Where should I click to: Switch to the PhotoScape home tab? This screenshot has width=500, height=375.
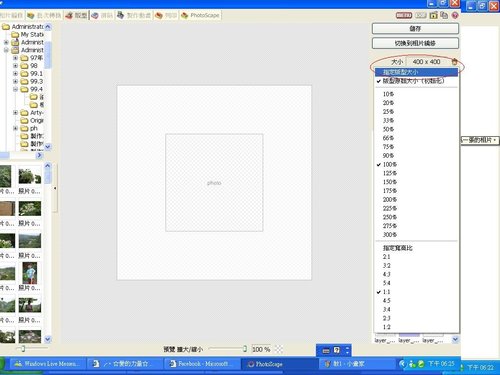(200, 15)
